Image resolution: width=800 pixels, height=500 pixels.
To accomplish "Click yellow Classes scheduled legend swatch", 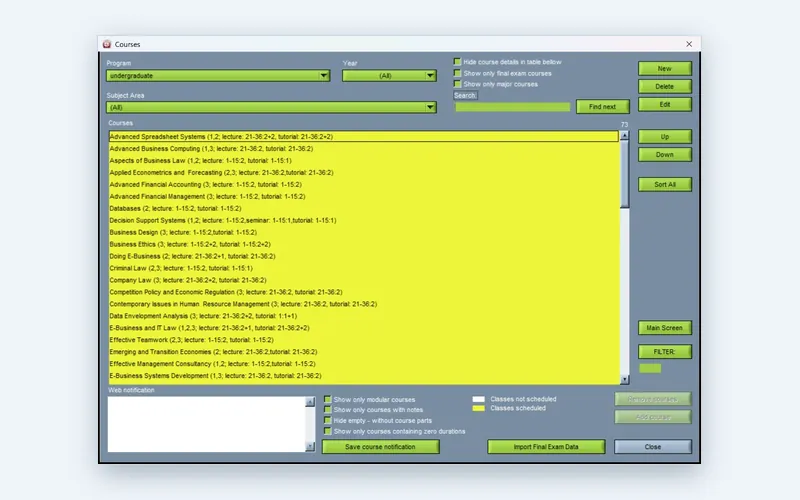I will (x=479, y=408).
